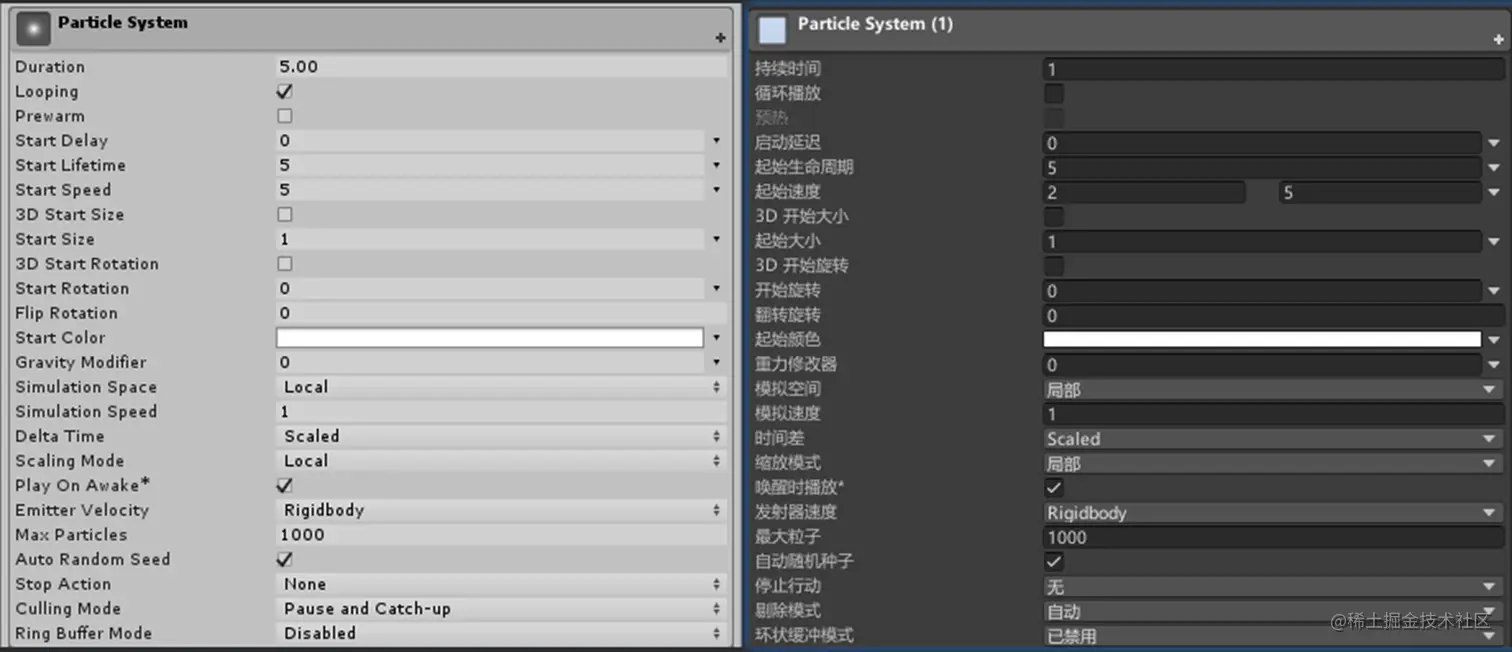Open the Stop Action dropdown
Viewport: 1512px width, 652px height.
500,584
